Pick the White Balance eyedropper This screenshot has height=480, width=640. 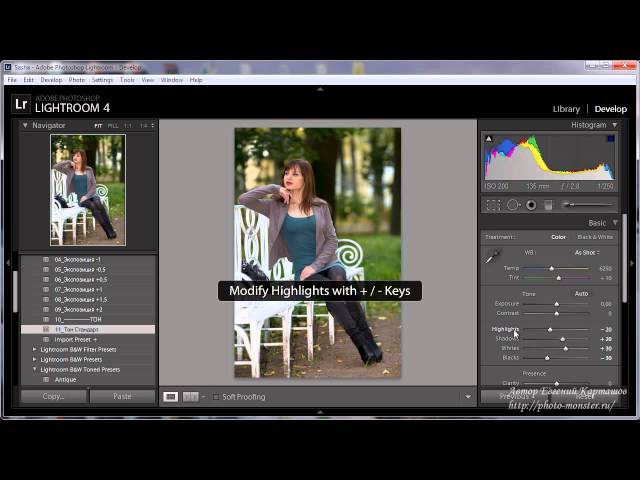pos(493,256)
